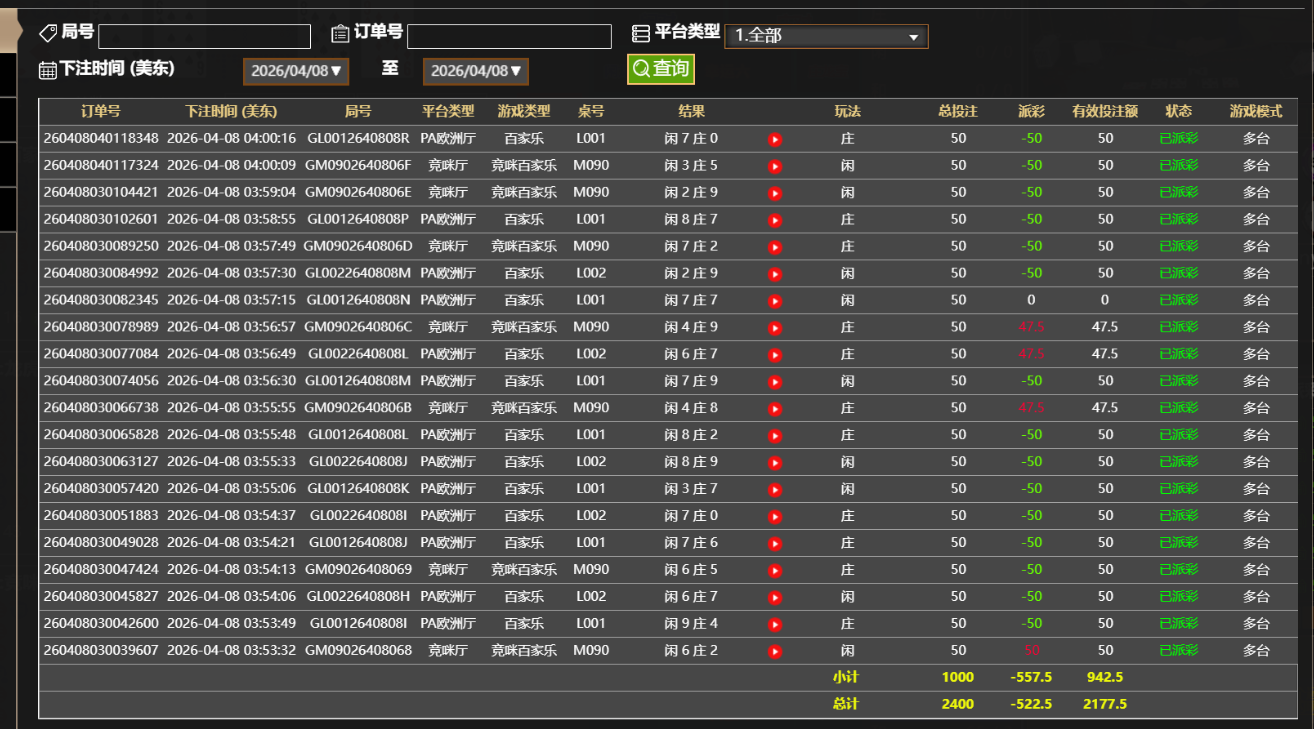Click inside the 订单号 input field

(509, 36)
